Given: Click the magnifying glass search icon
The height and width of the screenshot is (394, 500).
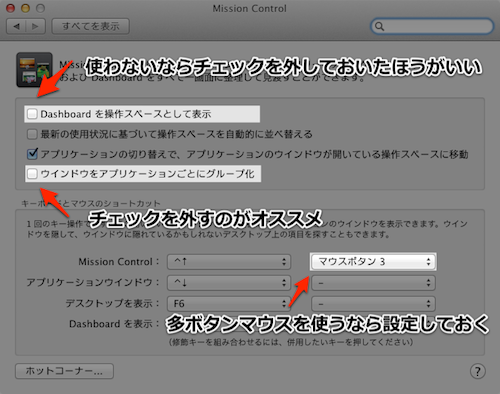Looking at the screenshot, I should [x=379, y=26].
